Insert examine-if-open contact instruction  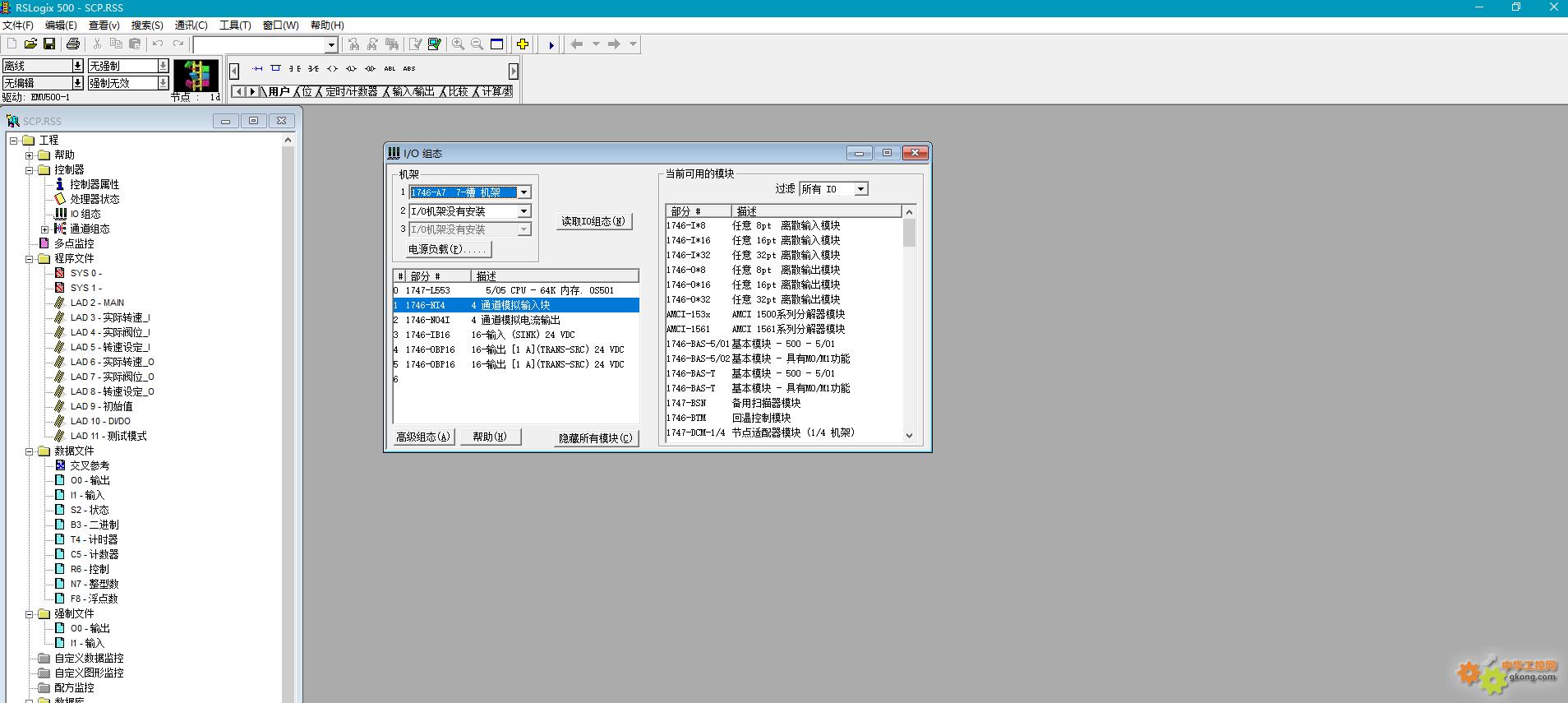click(x=314, y=68)
